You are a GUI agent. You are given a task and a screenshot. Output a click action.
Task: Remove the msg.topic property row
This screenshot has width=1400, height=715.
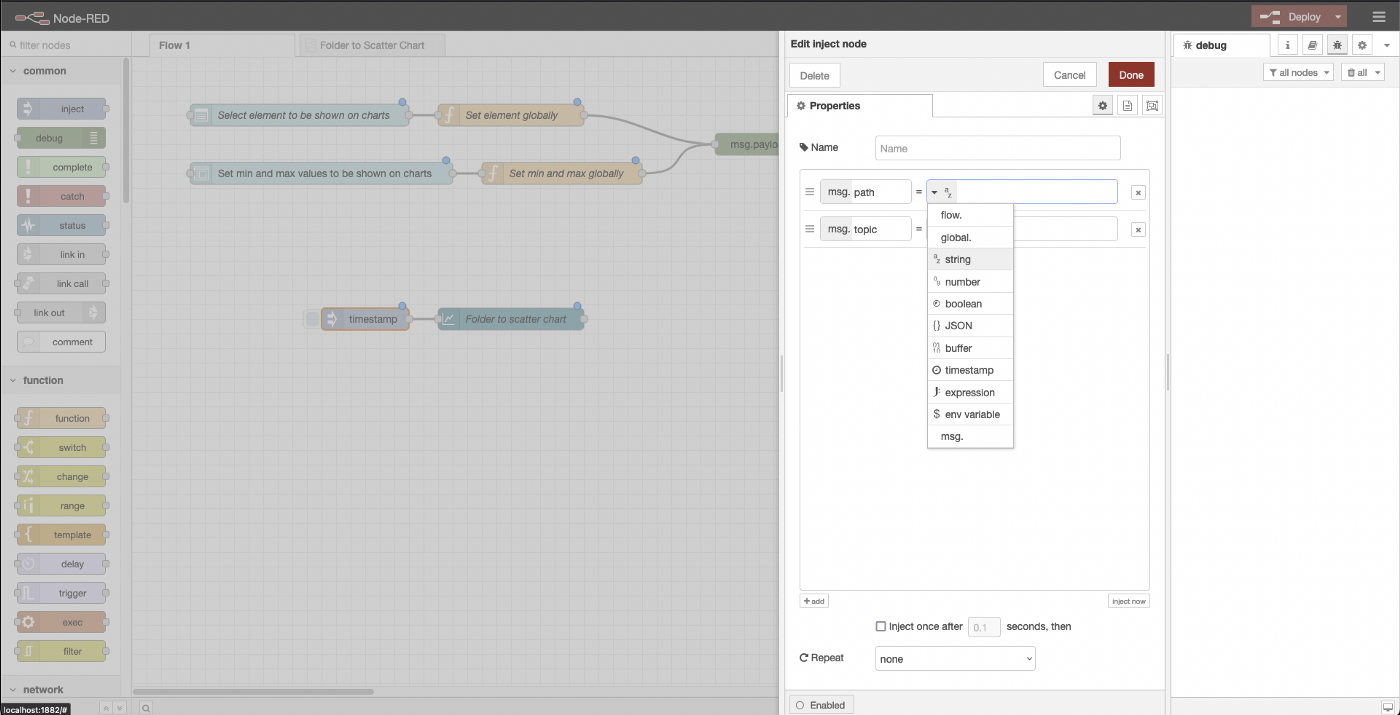(1138, 230)
